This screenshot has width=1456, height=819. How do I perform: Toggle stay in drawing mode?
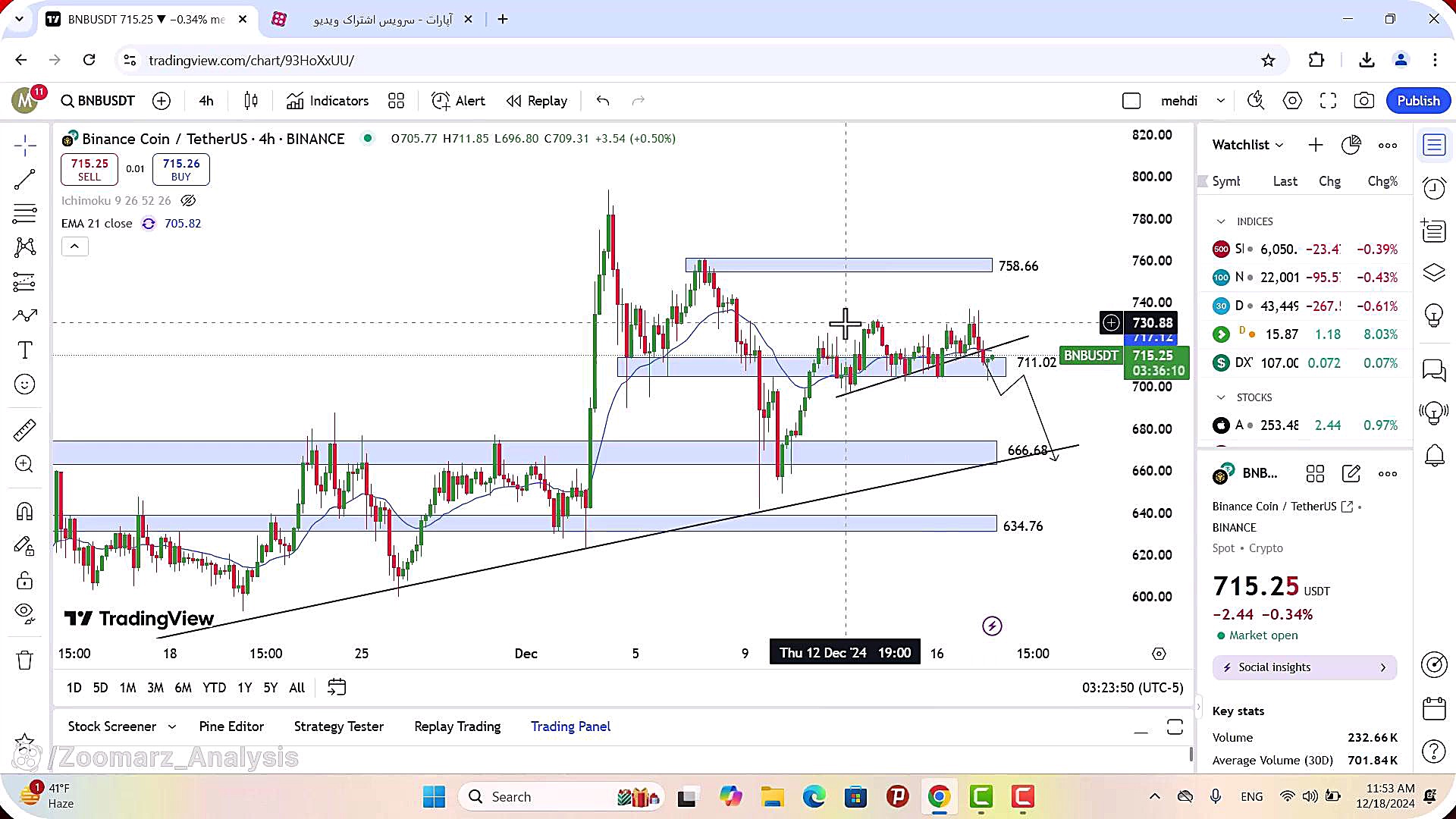25,546
